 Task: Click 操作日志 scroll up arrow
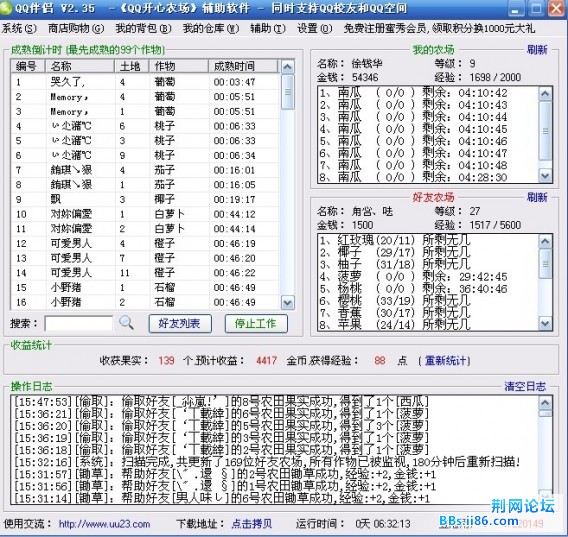click(x=546, y=403)
